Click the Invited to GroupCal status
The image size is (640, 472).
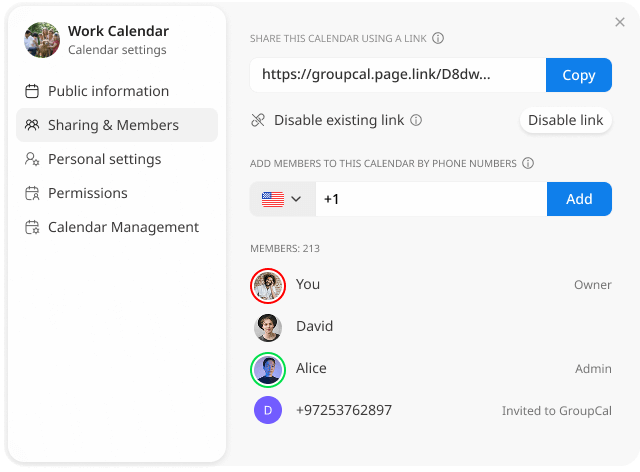tap(557, 411)
